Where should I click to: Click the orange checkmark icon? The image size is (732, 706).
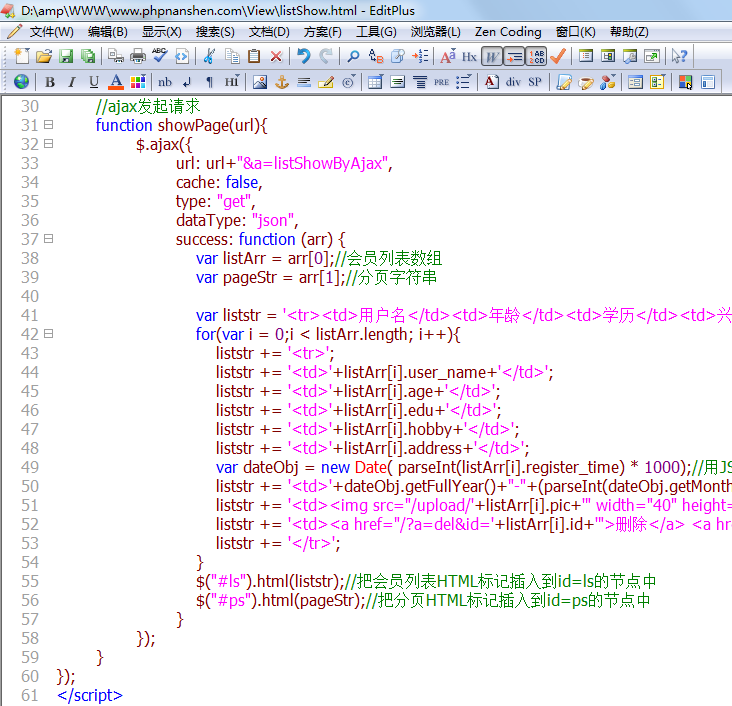558,56
